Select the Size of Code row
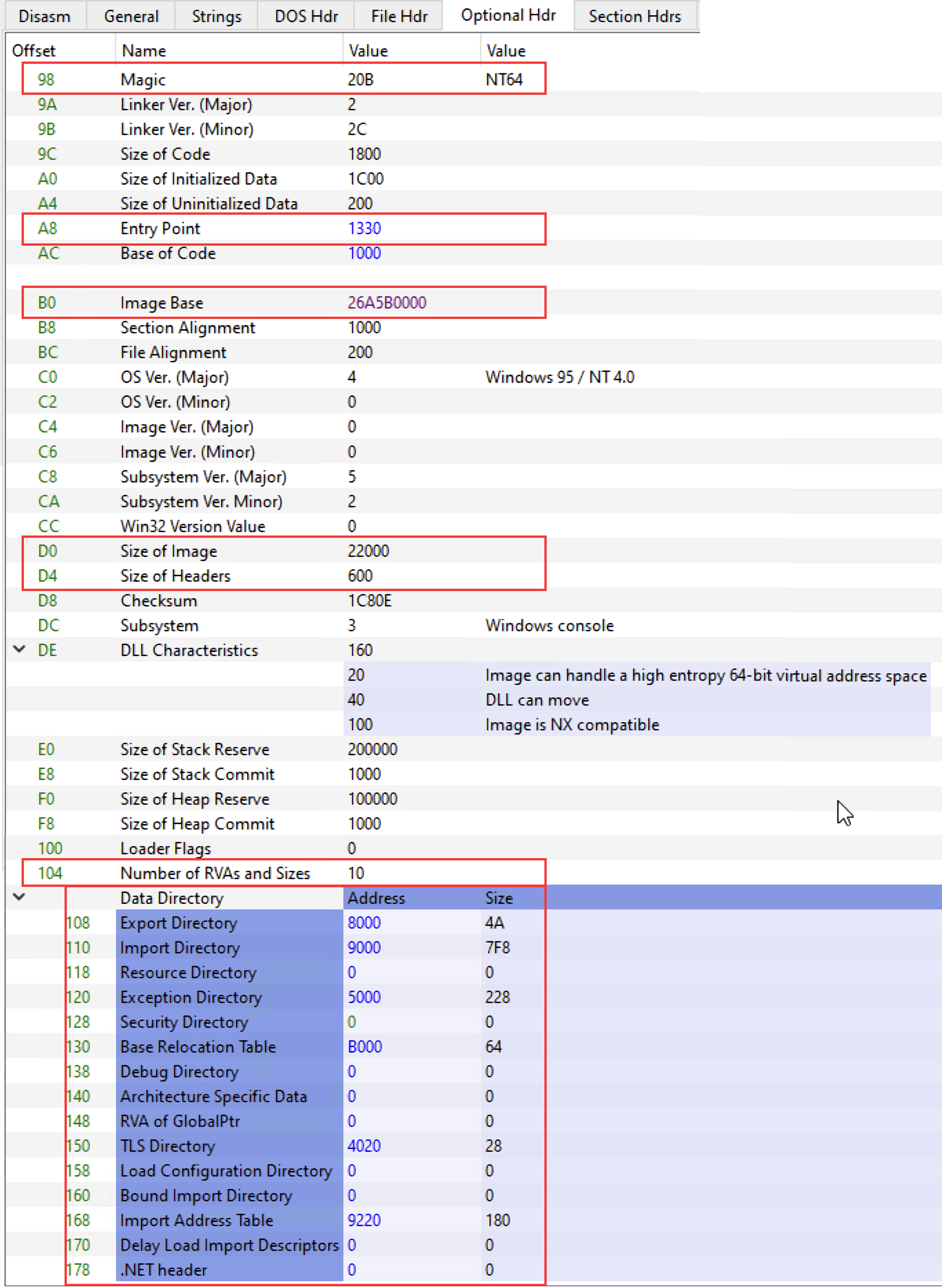The image size is (942, 1288). click(473, 154)
